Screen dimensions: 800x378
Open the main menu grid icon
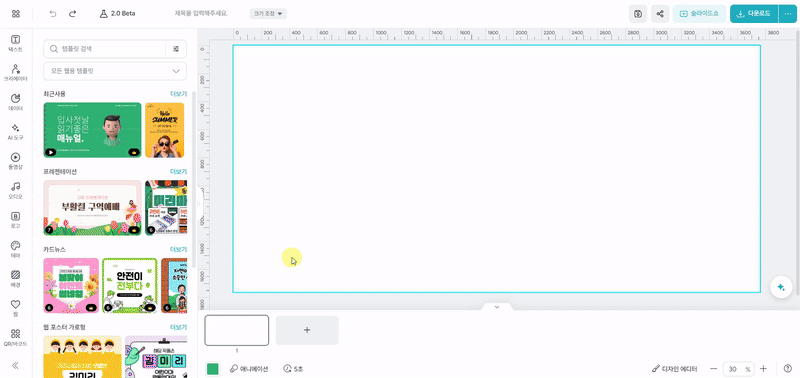16,14
